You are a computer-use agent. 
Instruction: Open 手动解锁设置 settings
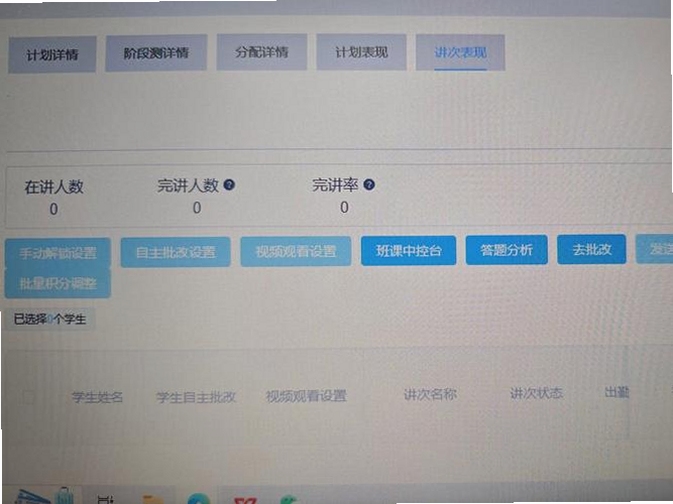coord(58,253)
